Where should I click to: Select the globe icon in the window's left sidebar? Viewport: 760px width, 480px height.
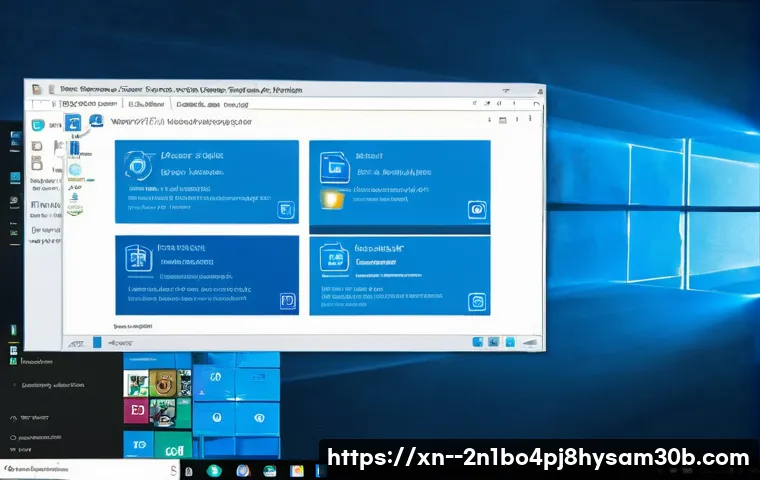click(74, 171)
